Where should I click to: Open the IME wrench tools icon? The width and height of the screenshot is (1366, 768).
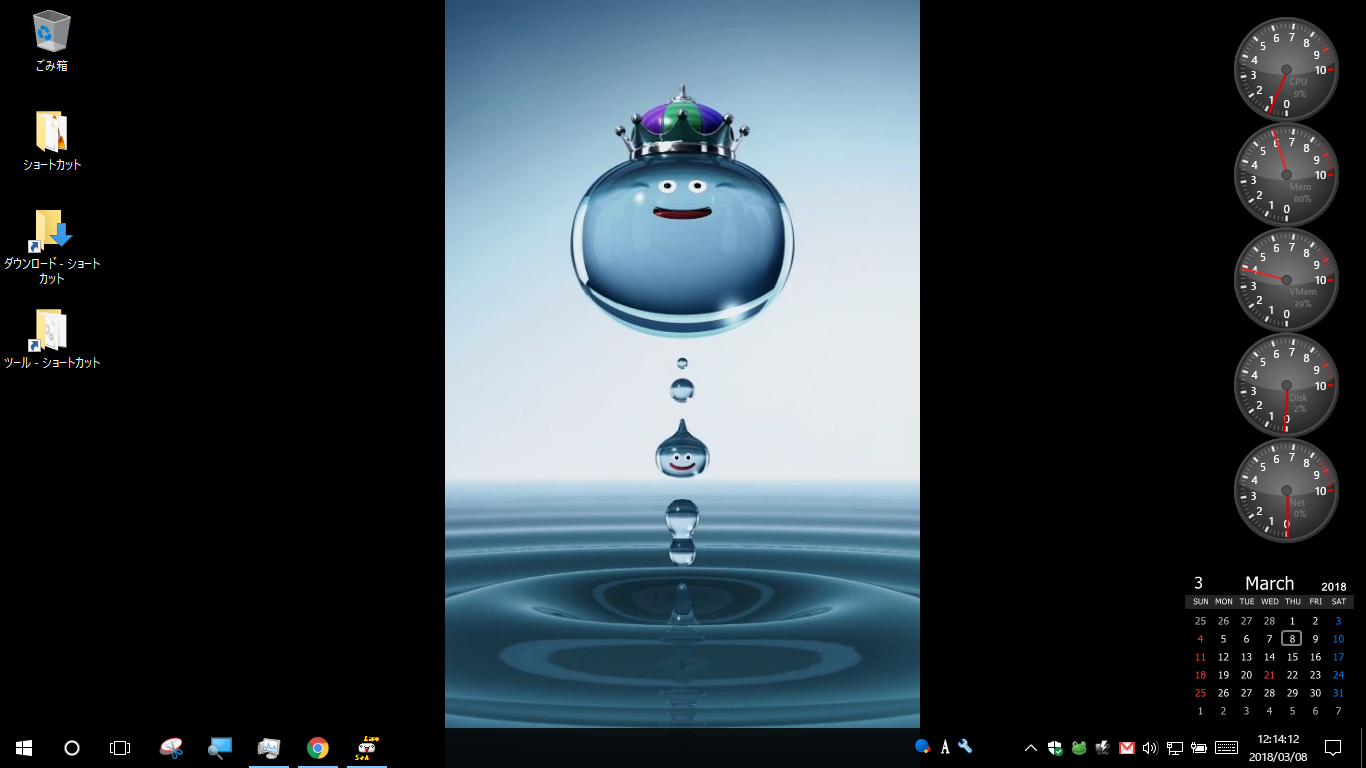[x=965, y=746]
